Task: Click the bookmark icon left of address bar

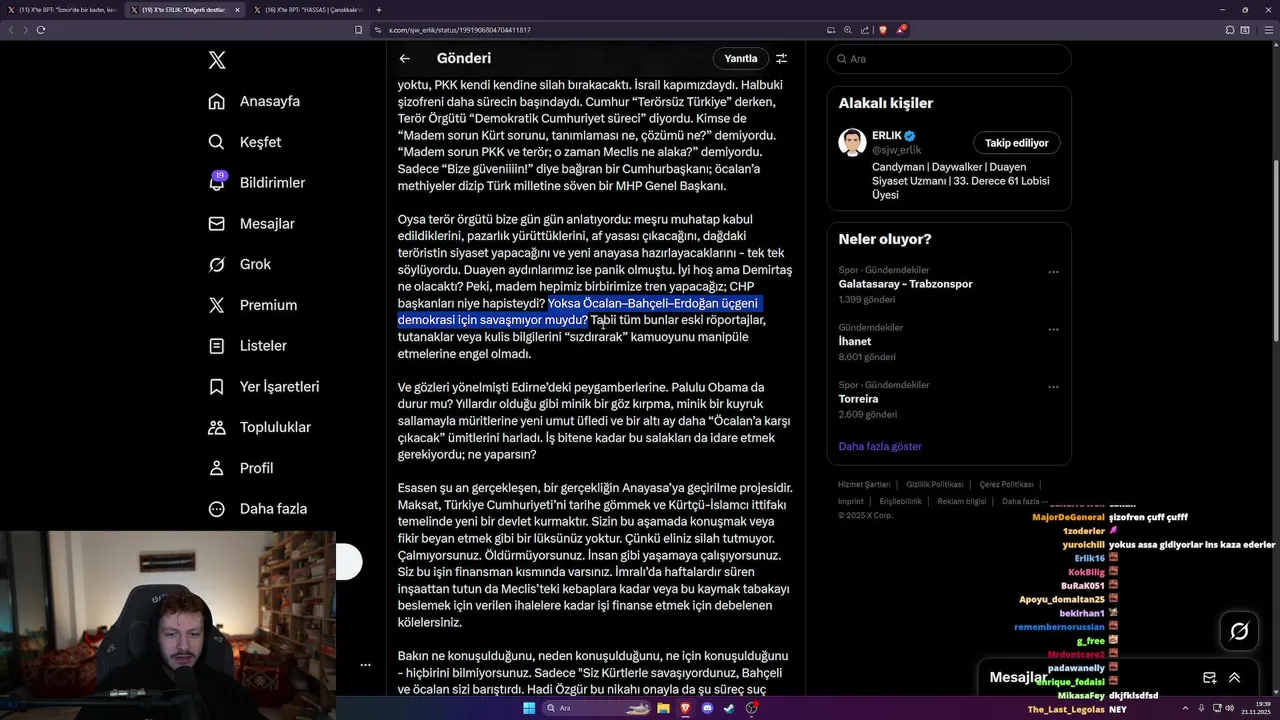Action: point(359,30)
